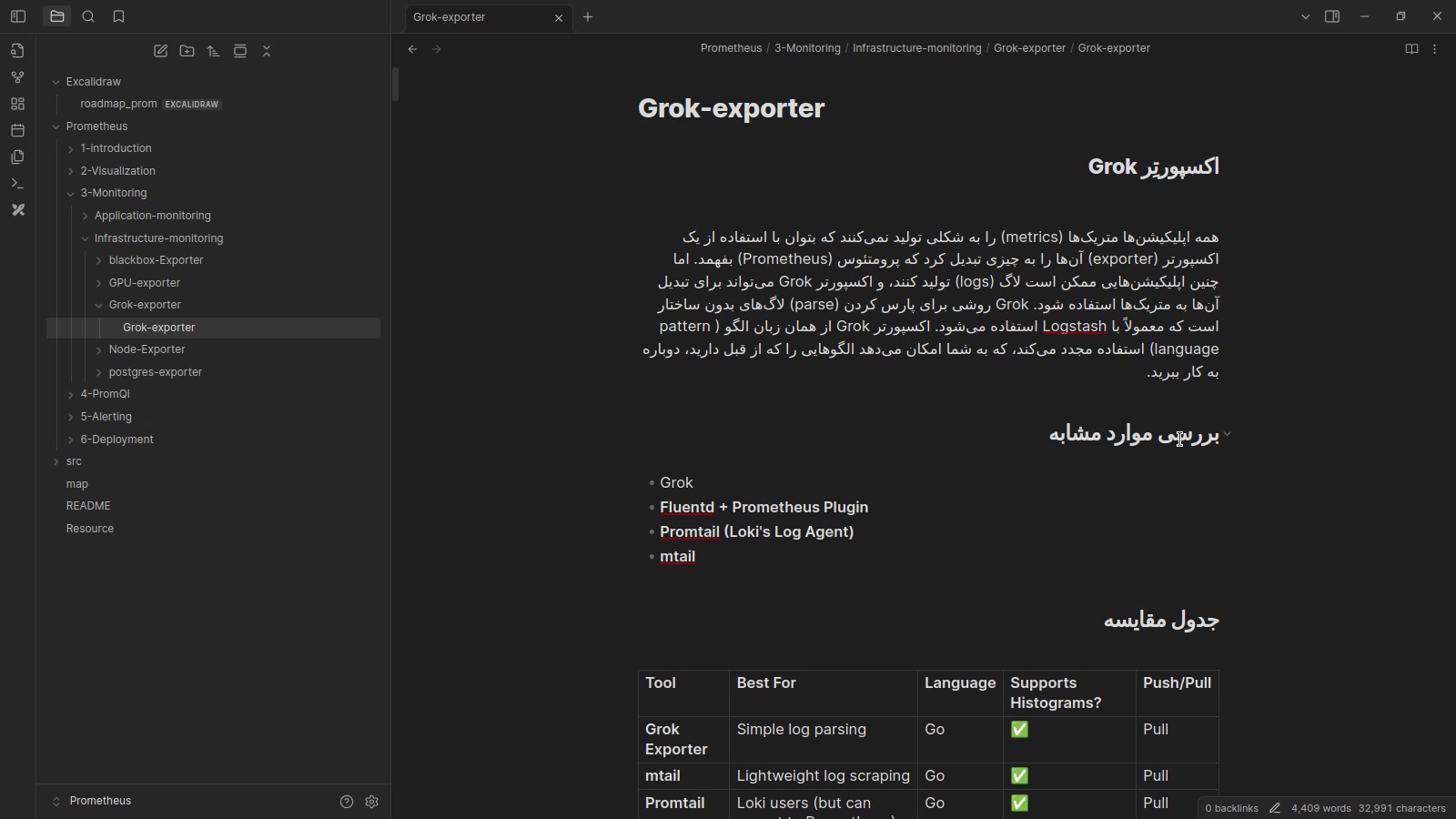Create a new folder

[187, 51]
